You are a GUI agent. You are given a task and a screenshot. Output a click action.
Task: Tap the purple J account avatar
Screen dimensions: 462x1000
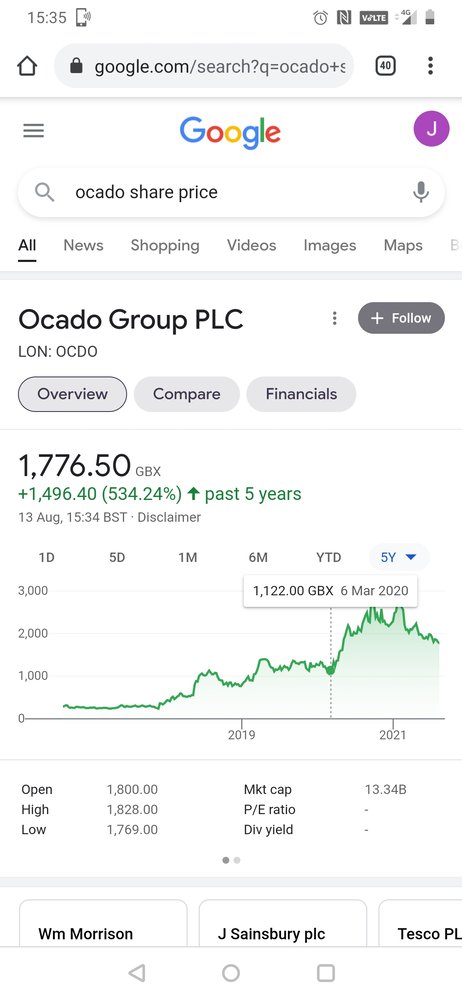pos(431,129)
